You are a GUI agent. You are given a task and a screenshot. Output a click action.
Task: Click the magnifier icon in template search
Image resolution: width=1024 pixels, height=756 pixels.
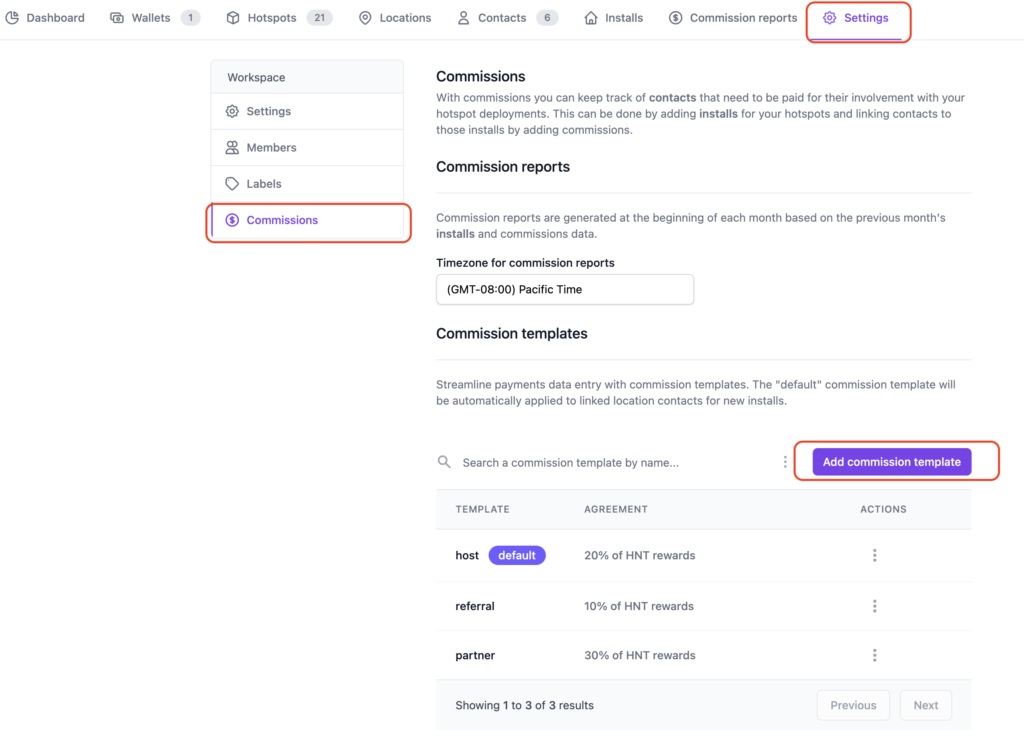[444, 462]
